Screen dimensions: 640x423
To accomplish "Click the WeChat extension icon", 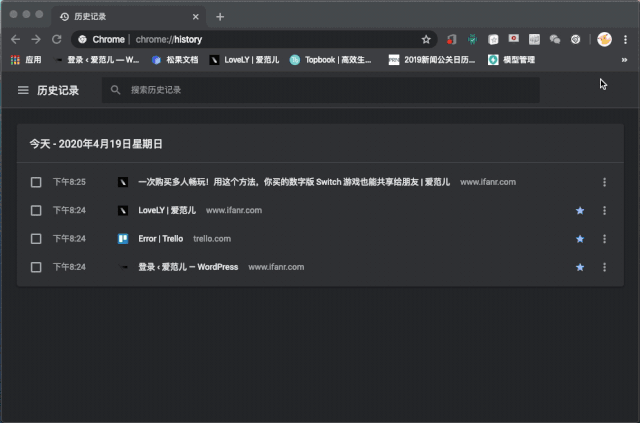I will point(555,39).
